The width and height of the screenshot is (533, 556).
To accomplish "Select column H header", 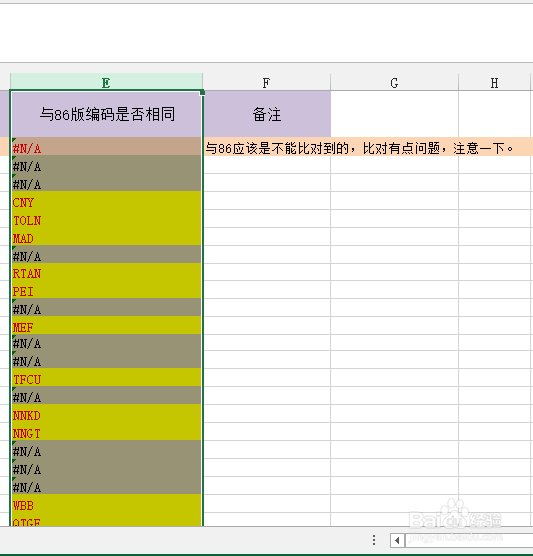I will point(494,82).
